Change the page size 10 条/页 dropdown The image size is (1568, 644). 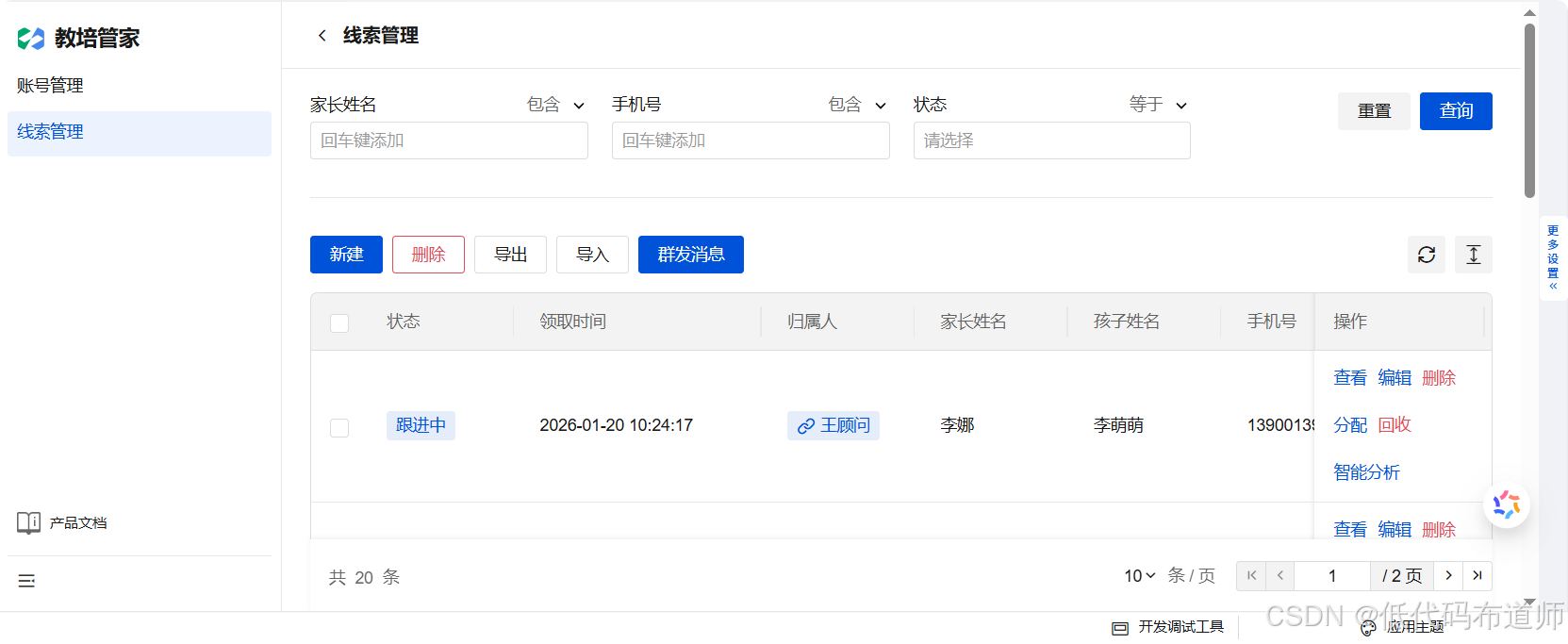(1140, 575)
